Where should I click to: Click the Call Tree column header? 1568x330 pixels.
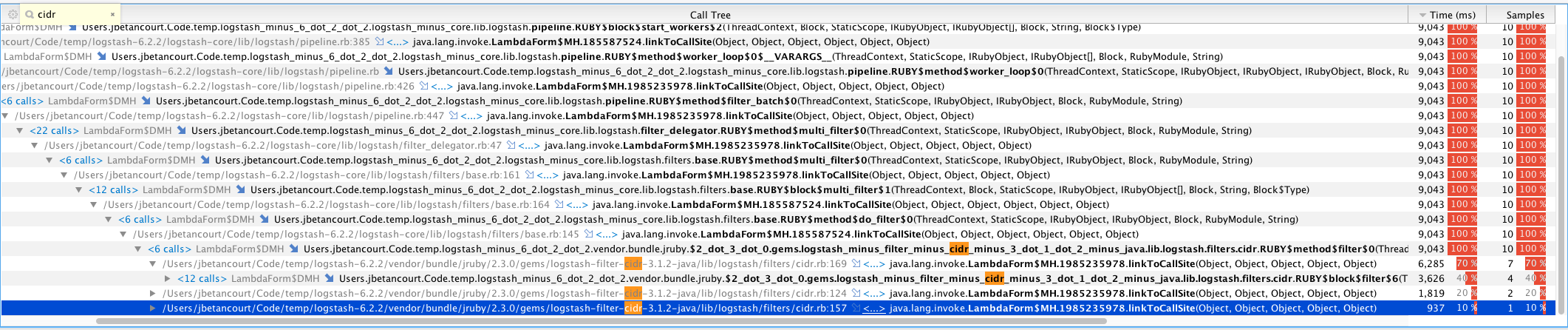coord(710,15)
